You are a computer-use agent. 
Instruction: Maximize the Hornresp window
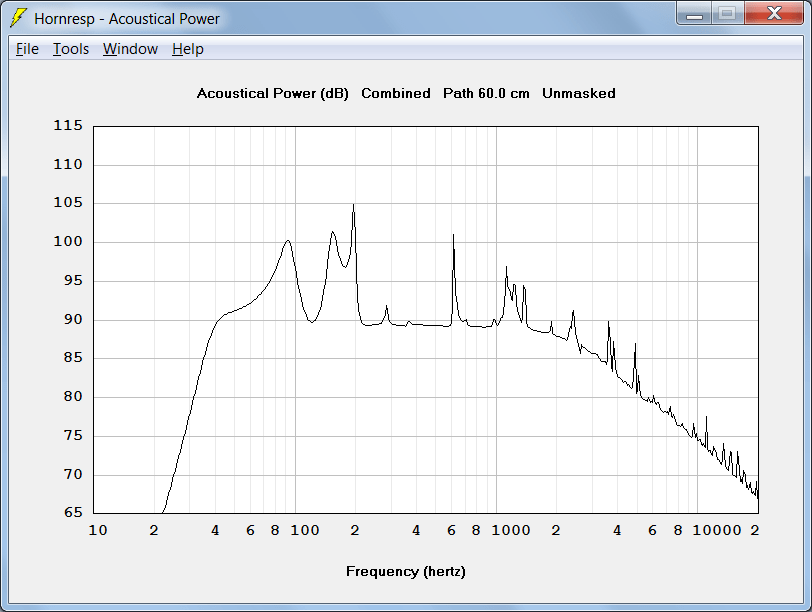point(728,14)
